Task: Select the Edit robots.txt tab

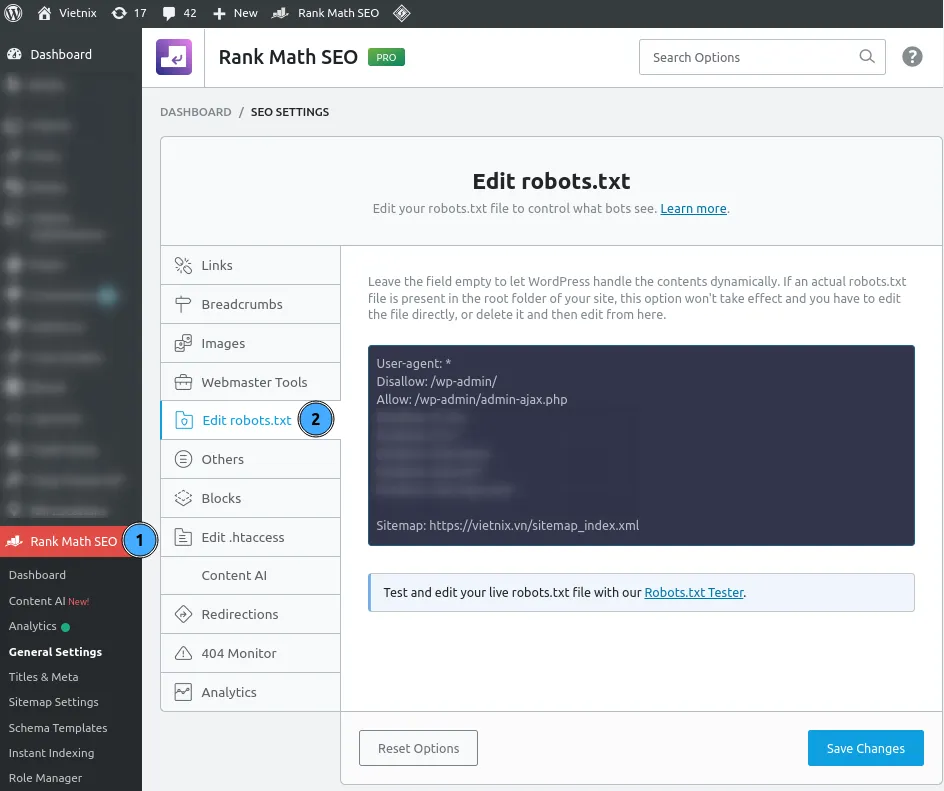Action: pos(250,420)
